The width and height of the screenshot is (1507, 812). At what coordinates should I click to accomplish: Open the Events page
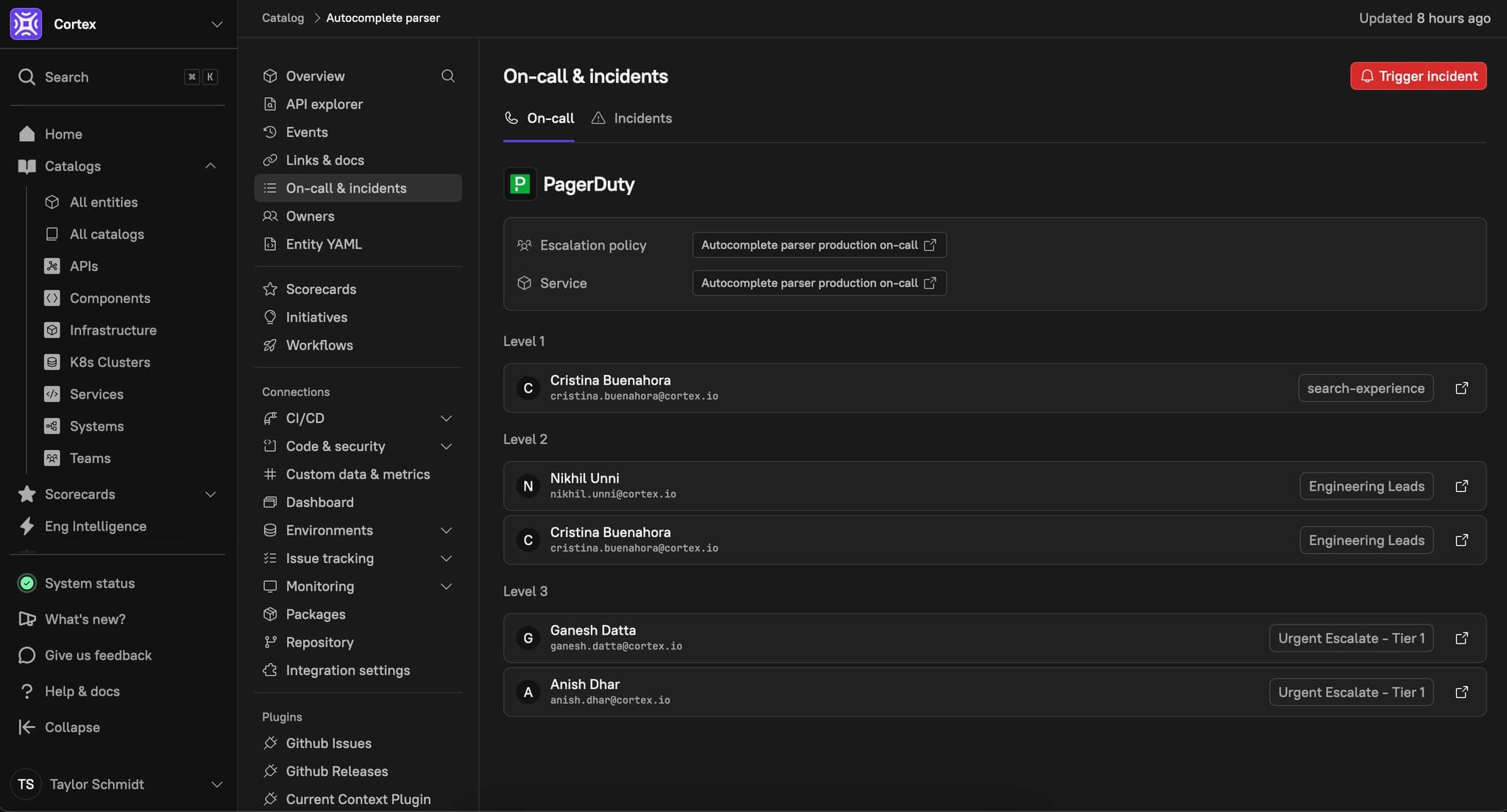(307, 132)
